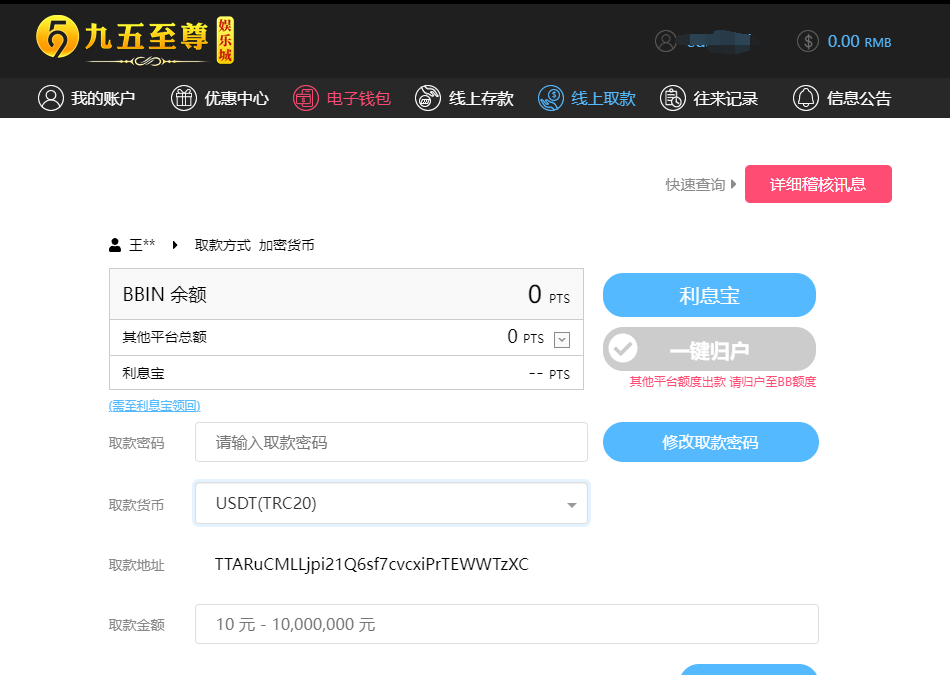Click the 利息宝 row in balance table
This screenshot has width=950, height=675.
point(347,373)
